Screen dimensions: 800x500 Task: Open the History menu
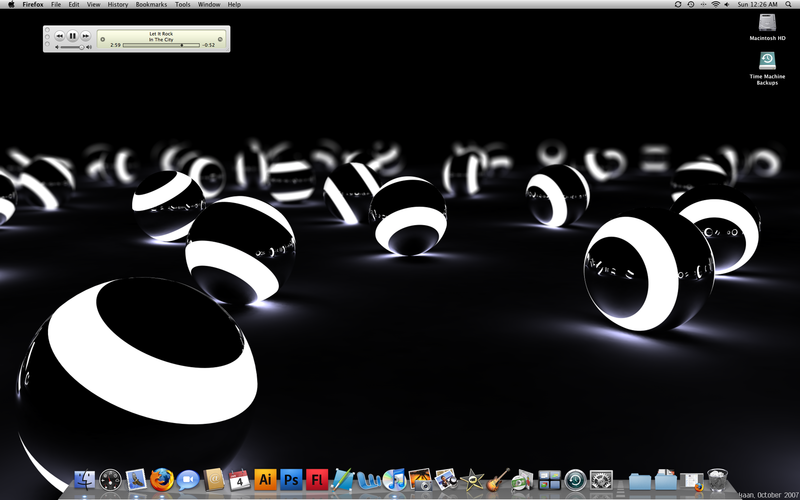(x=118, y=4)
